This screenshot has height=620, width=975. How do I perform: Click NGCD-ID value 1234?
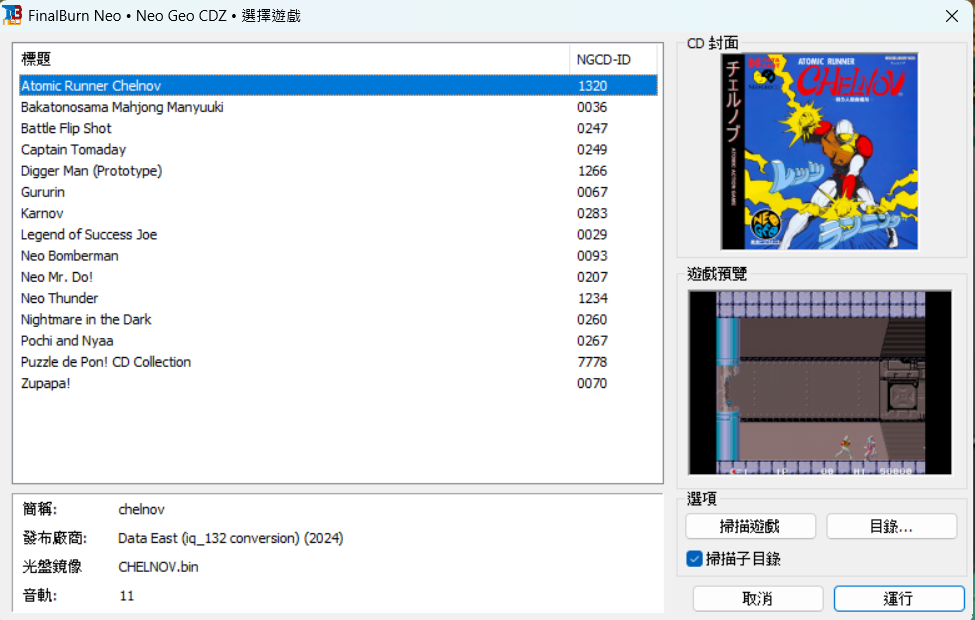592,298
